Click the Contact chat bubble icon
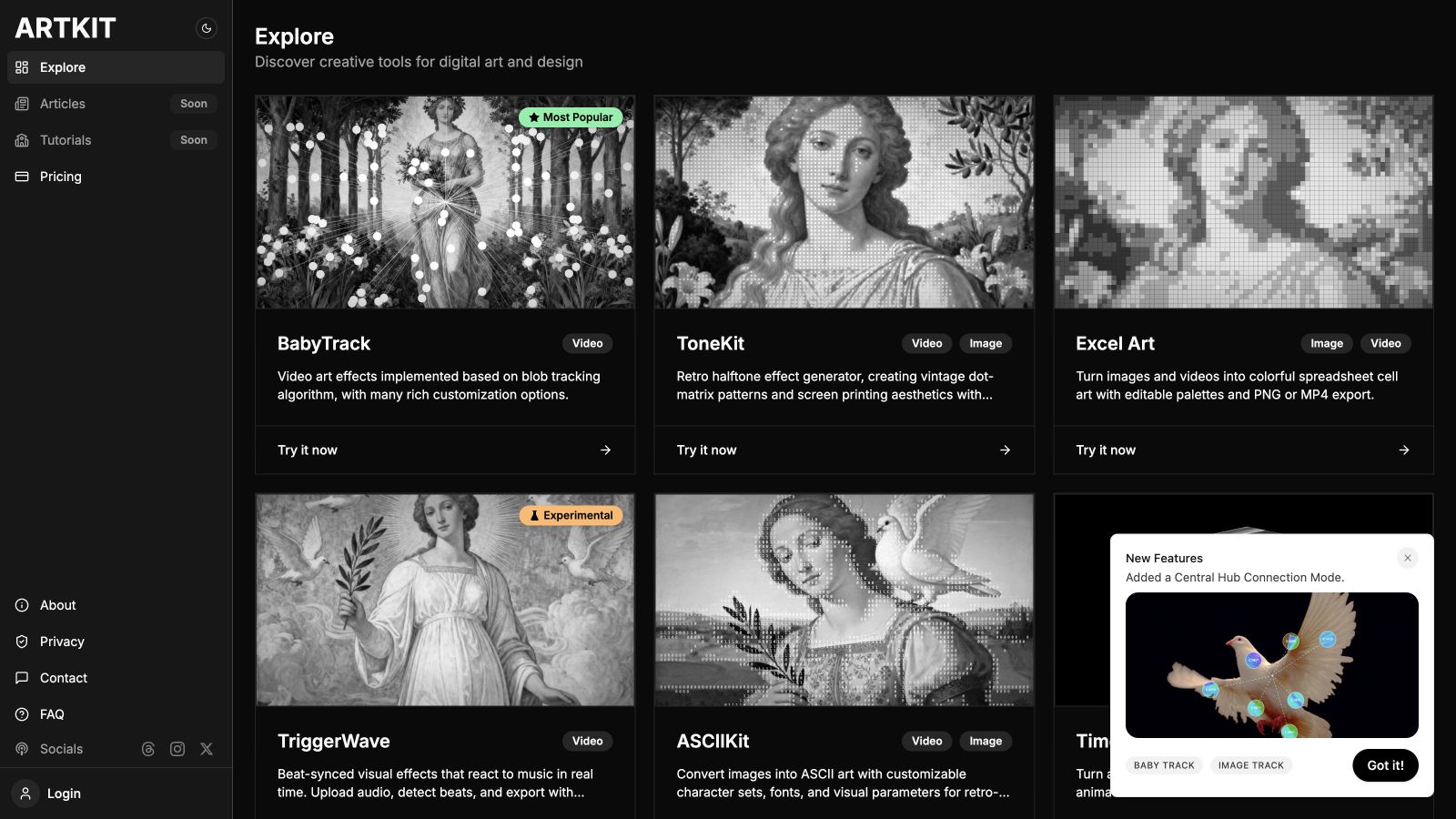Viewport: 1456px width, 819px height. pyautogui.click(x=22, y=678)
